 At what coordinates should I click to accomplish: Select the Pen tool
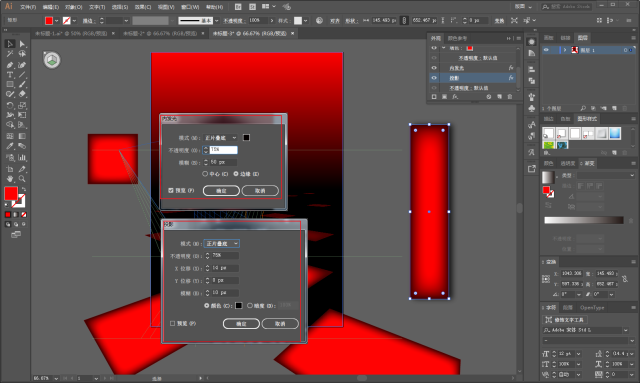(x=10, y=65)
